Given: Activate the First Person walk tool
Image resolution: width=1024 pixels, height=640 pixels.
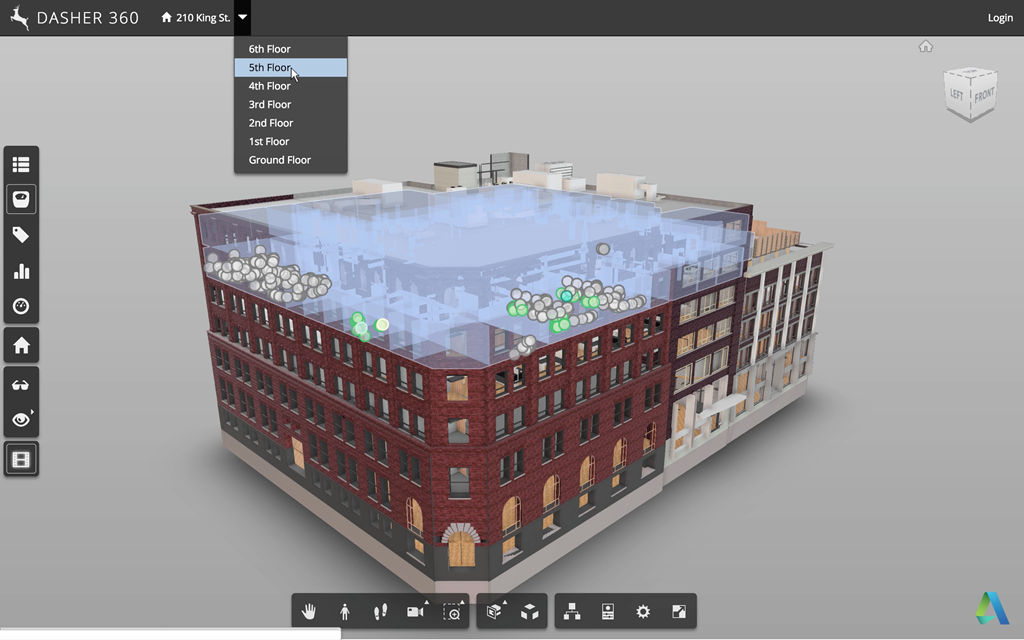Looking at the screenshot, I should click(x=345, y=612).
